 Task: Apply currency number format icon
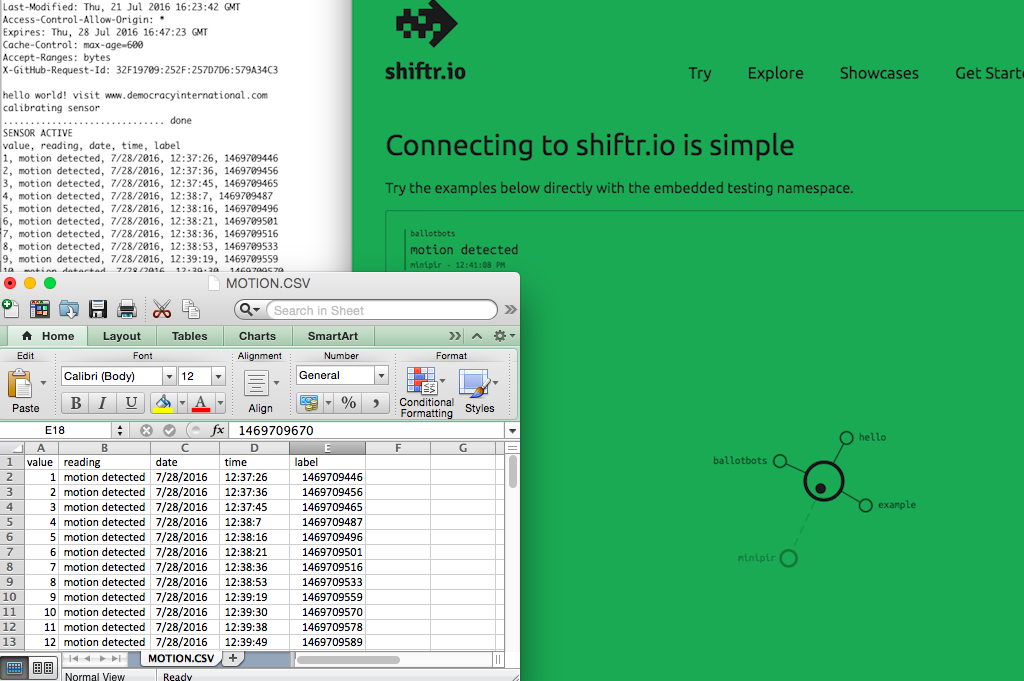coord(309,403)
